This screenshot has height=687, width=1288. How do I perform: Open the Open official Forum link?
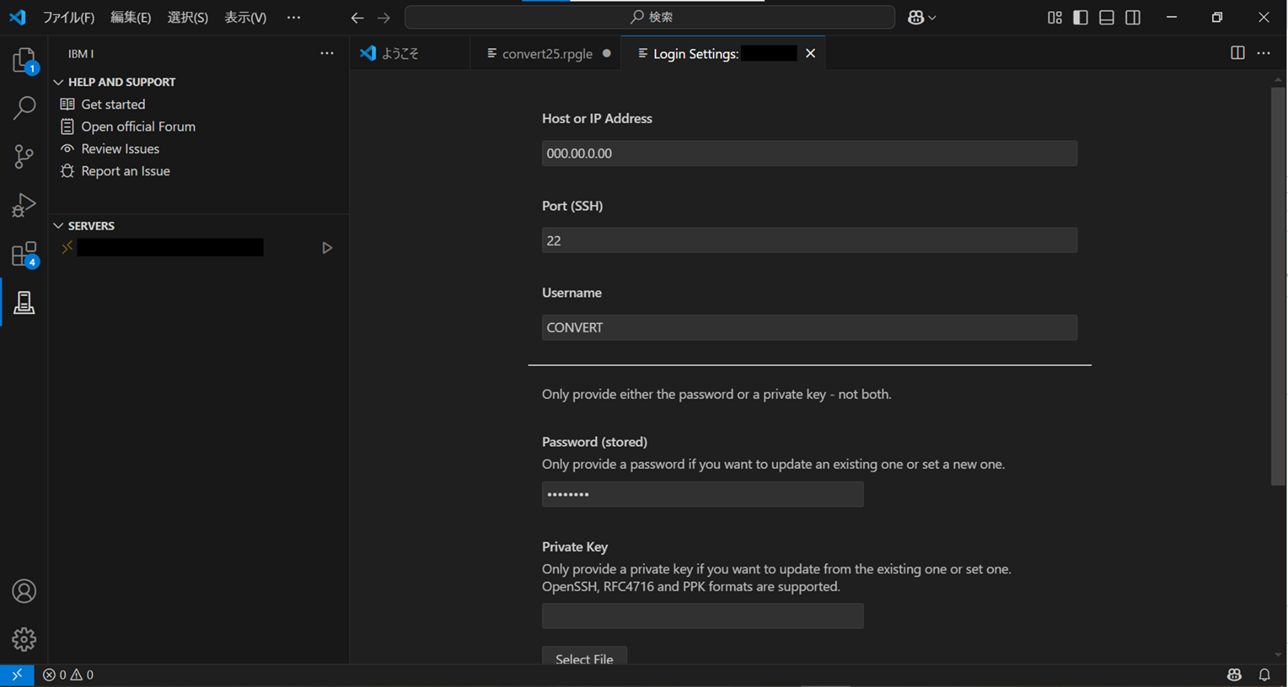(x=138, y=126)
